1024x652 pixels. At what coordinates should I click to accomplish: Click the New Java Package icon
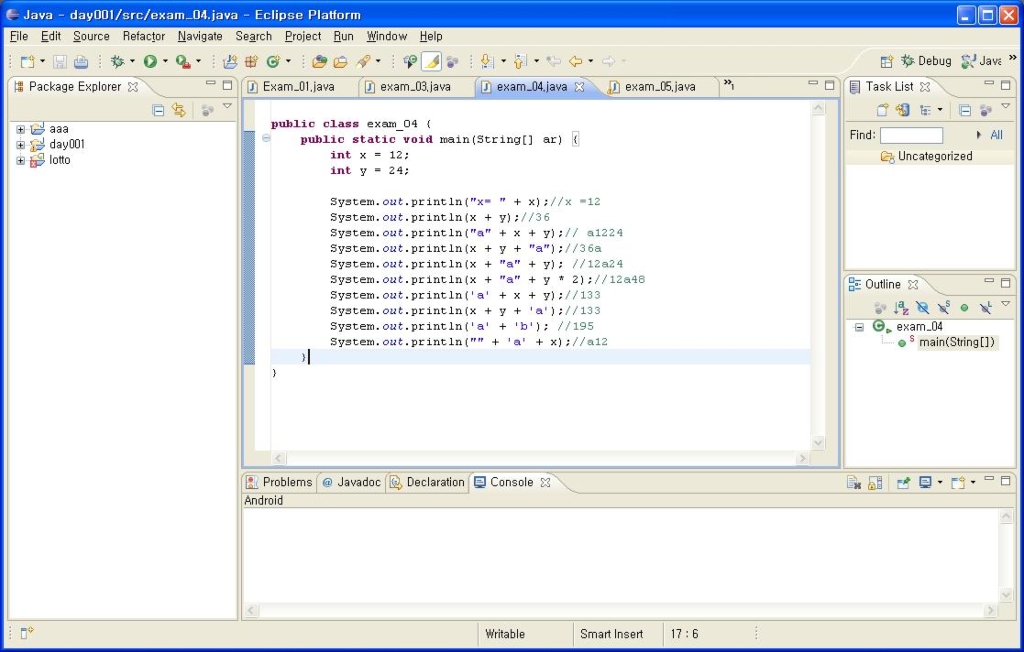(251, 61)
